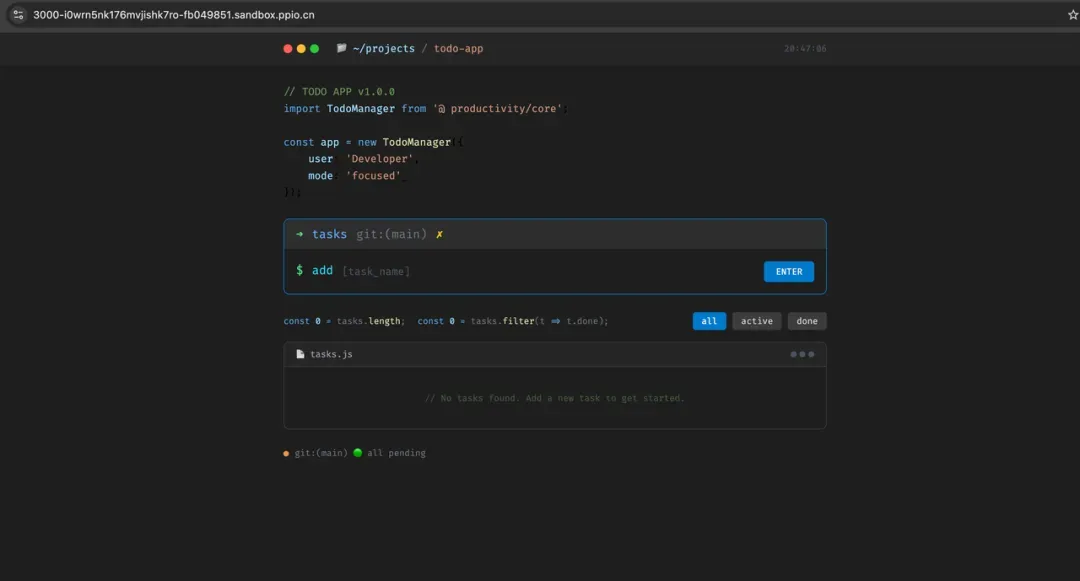Open the three-dots menu in tasks.js header

802,354
